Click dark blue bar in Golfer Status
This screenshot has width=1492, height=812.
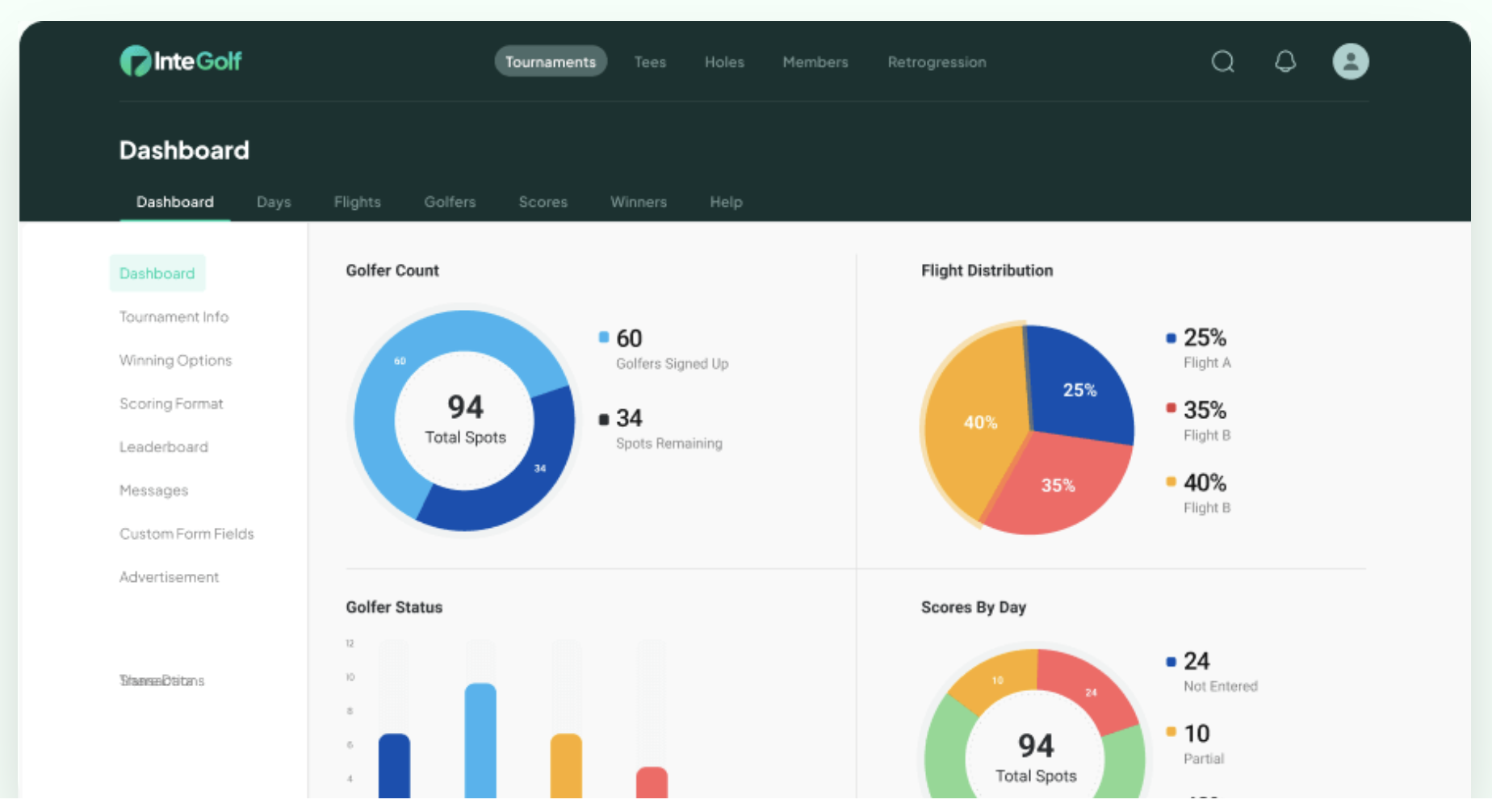[394, 767]
